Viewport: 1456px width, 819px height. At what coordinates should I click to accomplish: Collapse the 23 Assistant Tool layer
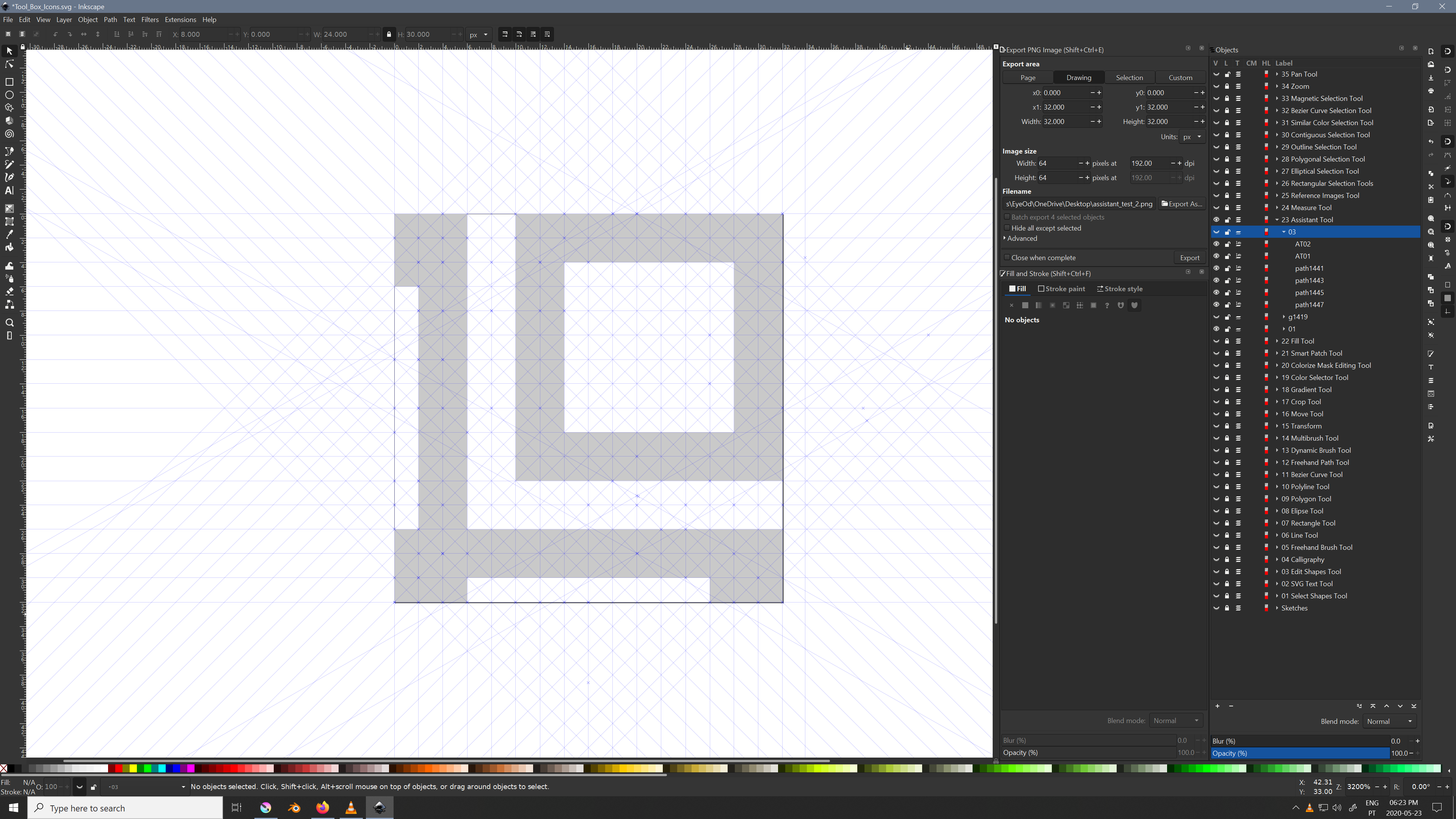tap(1277, 220)
